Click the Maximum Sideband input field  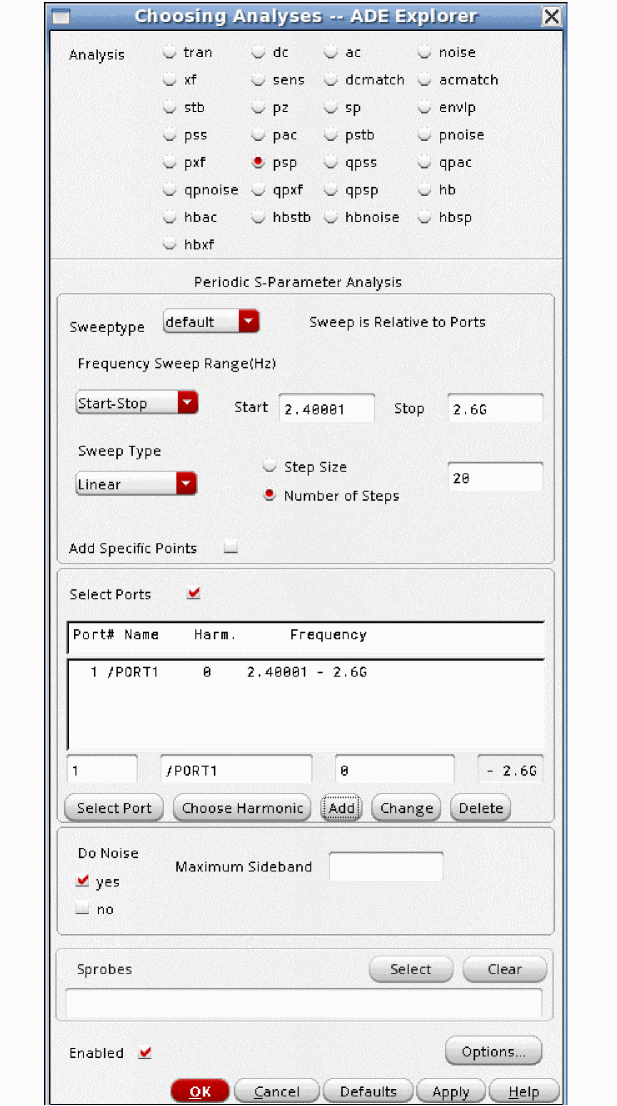tap(385, 867)
